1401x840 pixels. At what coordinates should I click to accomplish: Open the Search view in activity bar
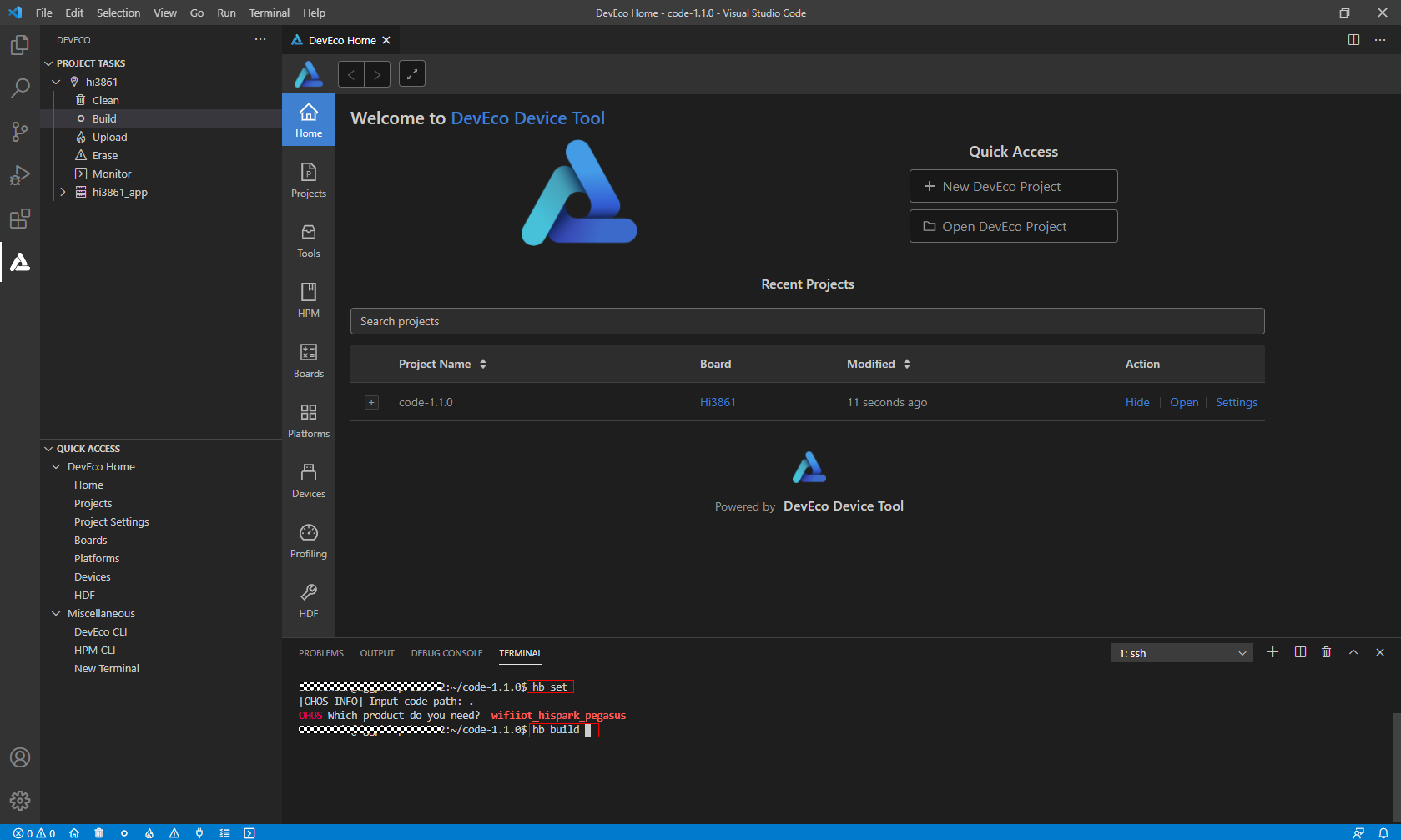20,88
